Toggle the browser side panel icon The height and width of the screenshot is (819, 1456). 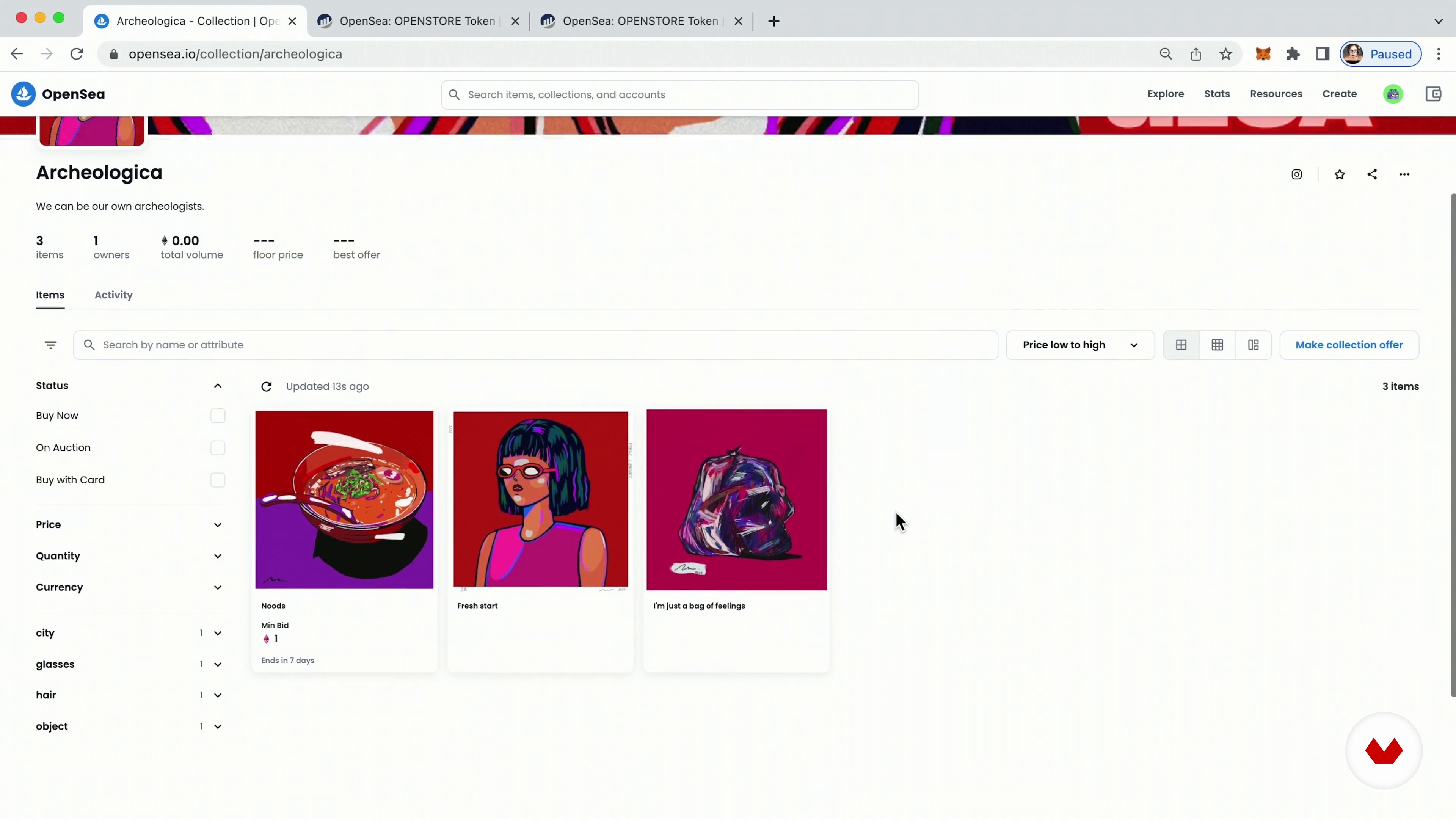coord(1323,54)
